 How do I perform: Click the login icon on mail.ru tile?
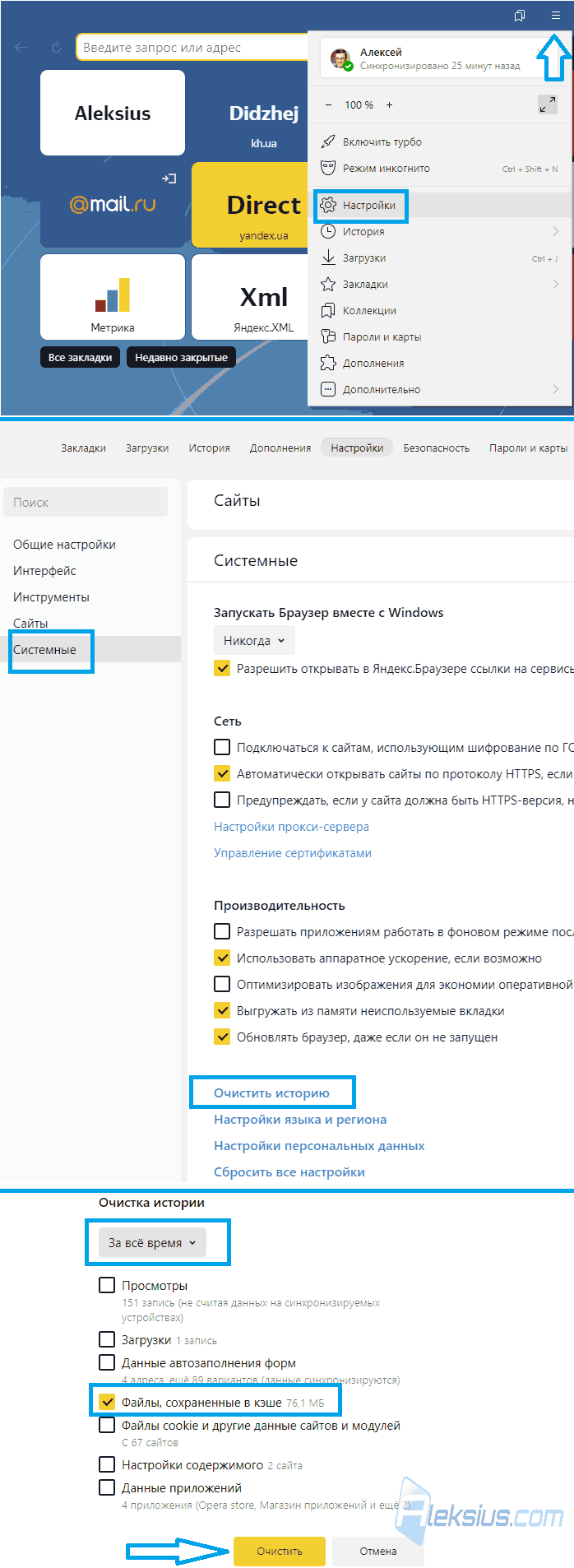(x=169, y=179)
